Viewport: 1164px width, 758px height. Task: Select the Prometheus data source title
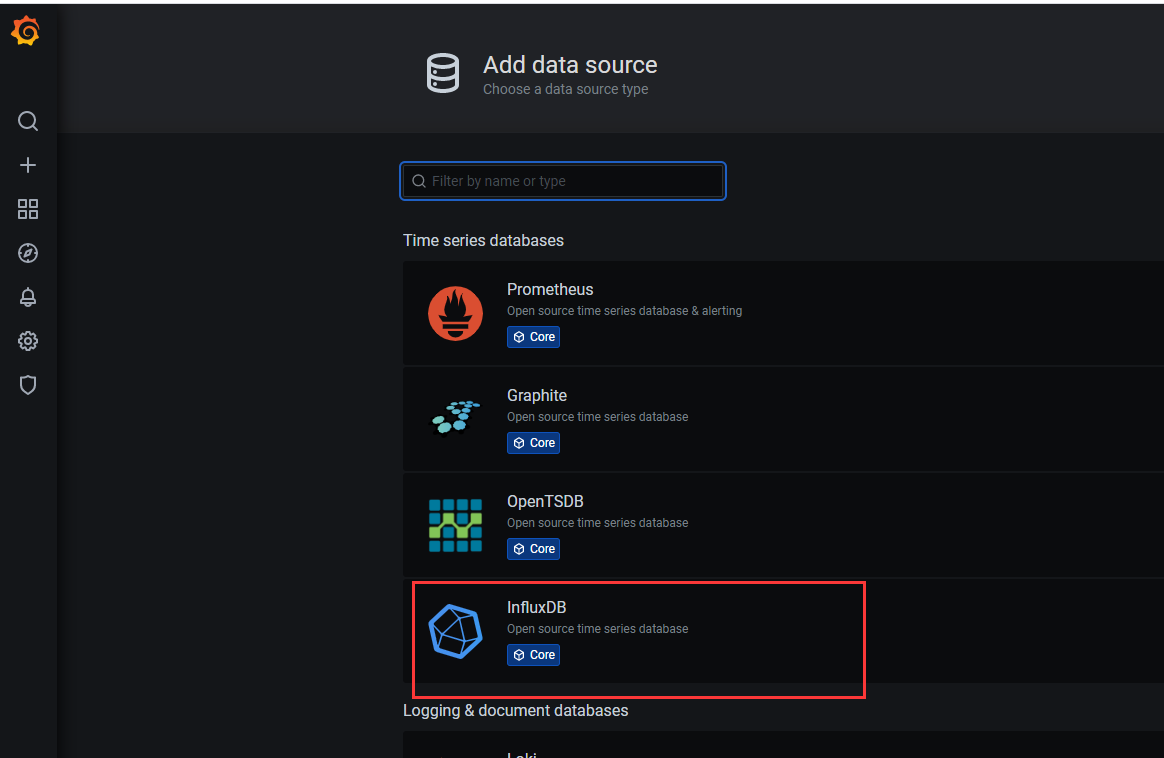coord(550,290)
